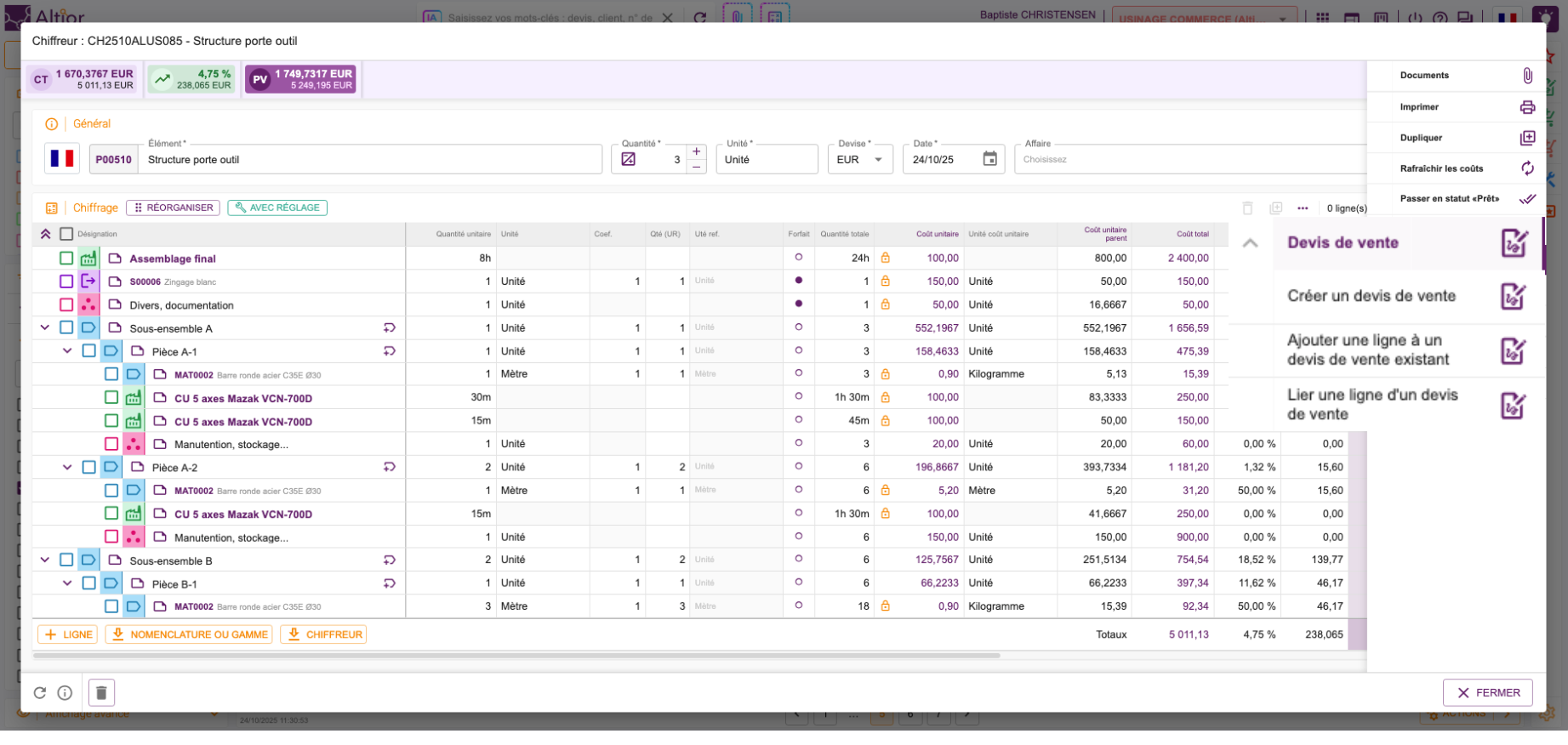This screenshot has width=1568, height=745.
Task: Tick the checkbox for Divers, documentation
Action: (66, 304)
